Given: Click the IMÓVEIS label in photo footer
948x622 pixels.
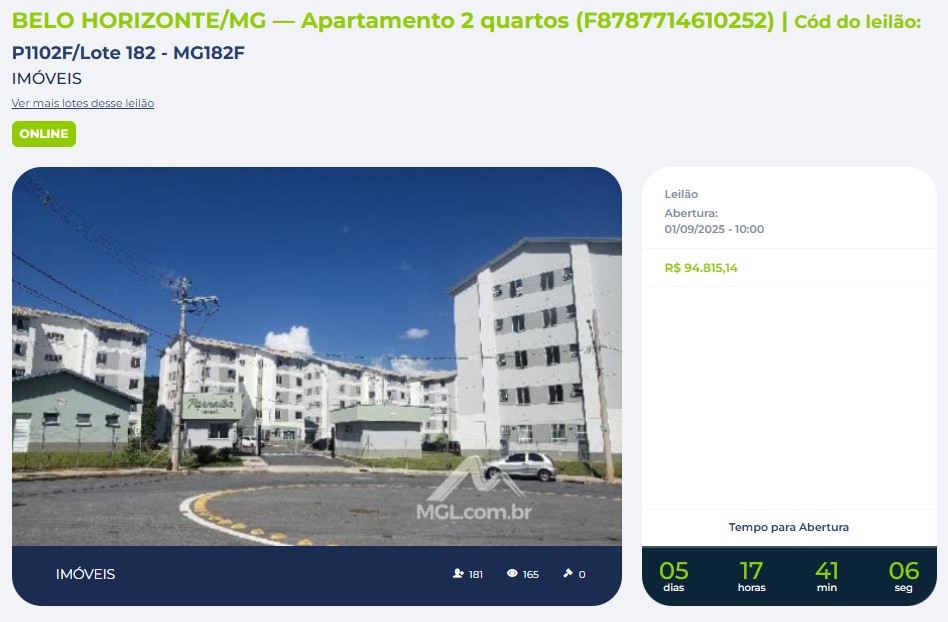Looking at the screenshot, I should point(85,574).
